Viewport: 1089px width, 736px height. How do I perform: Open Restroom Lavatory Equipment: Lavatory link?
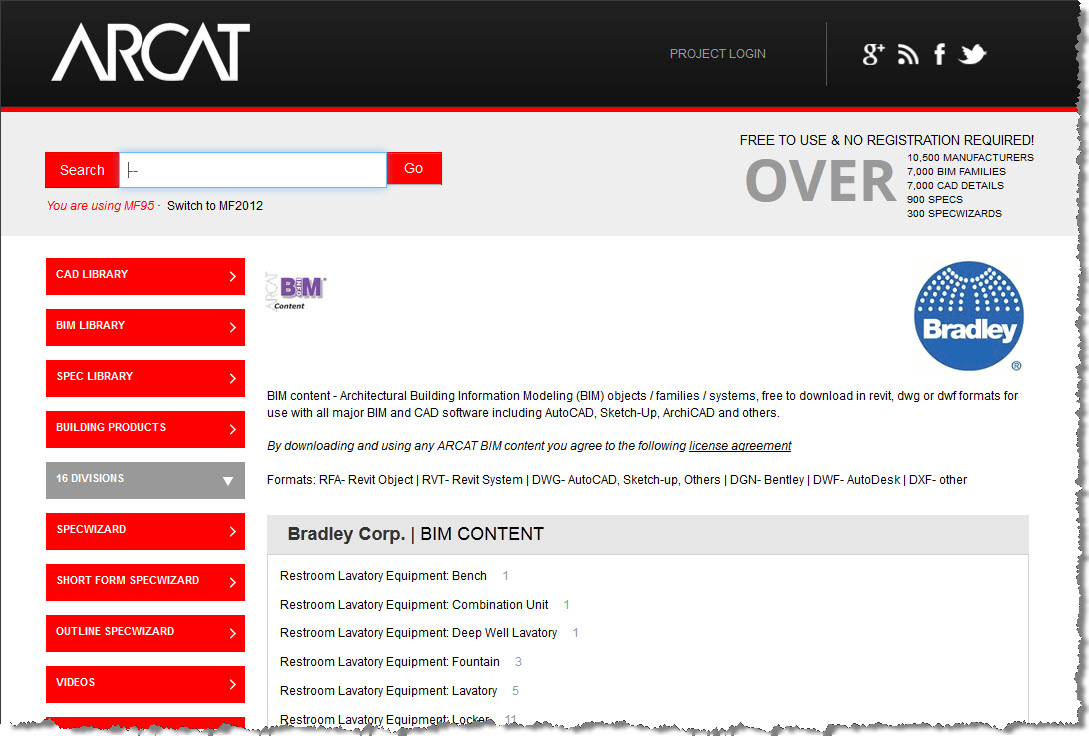(x=388, y=691)
